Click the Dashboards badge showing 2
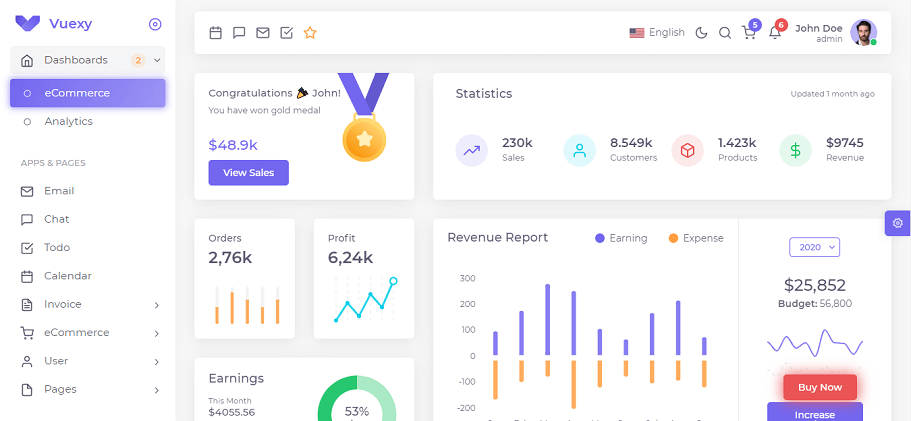The width and height of the screenshot is (911, 421). 138,60
